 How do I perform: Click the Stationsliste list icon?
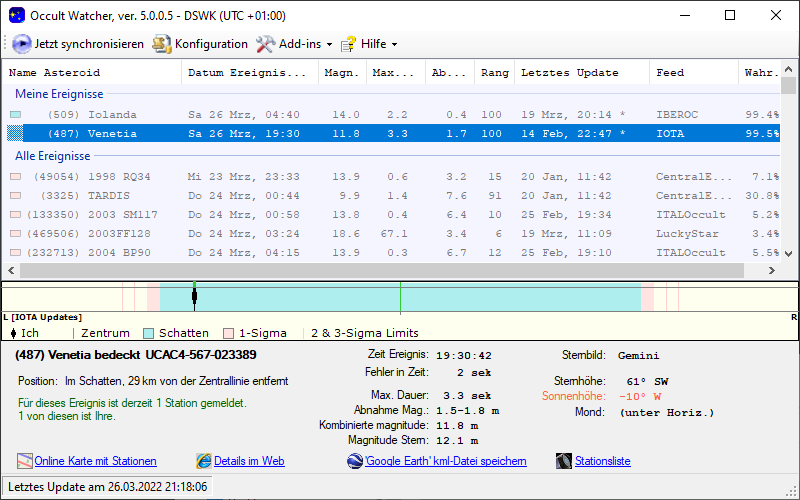coord(564,461)
